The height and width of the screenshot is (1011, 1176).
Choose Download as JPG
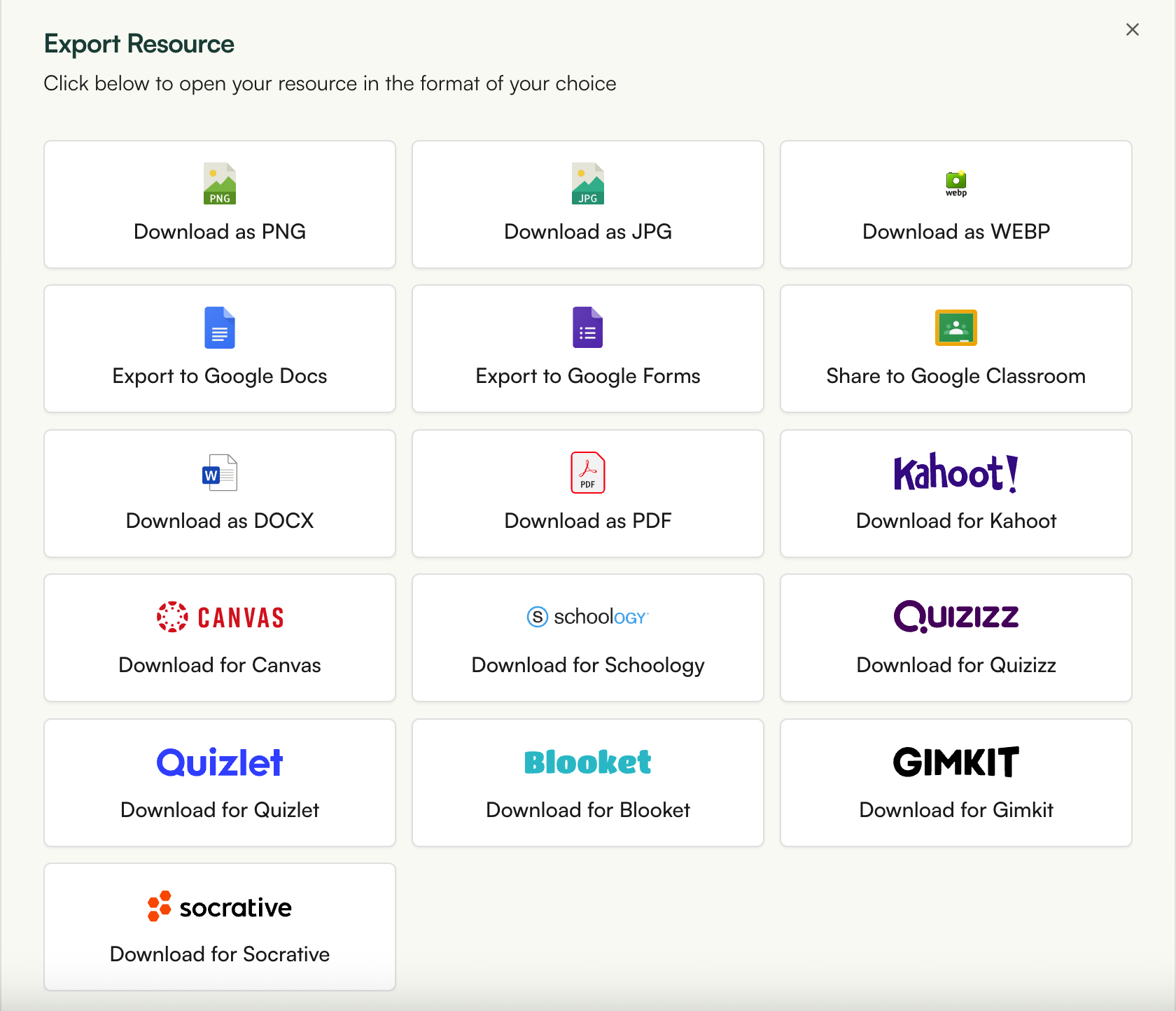pyautogui.click(x=588, y=204)
